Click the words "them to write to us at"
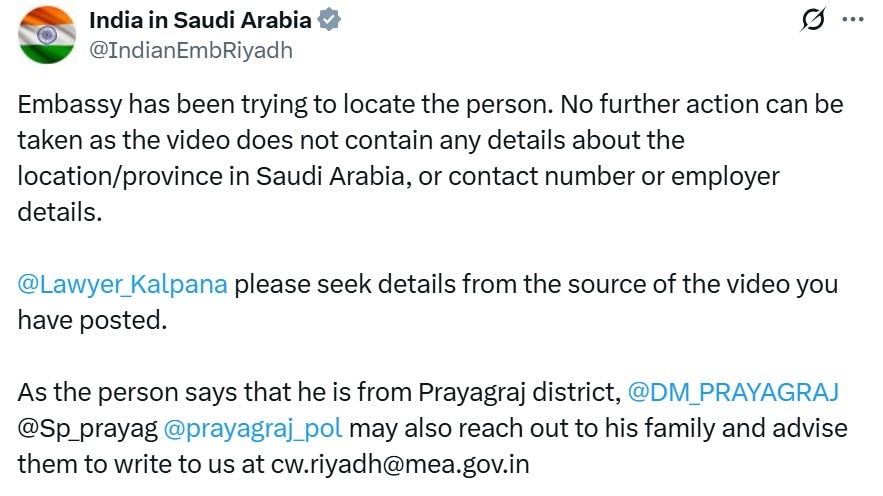Viewport: 883px width, 496px height. [x=141, y=464]
